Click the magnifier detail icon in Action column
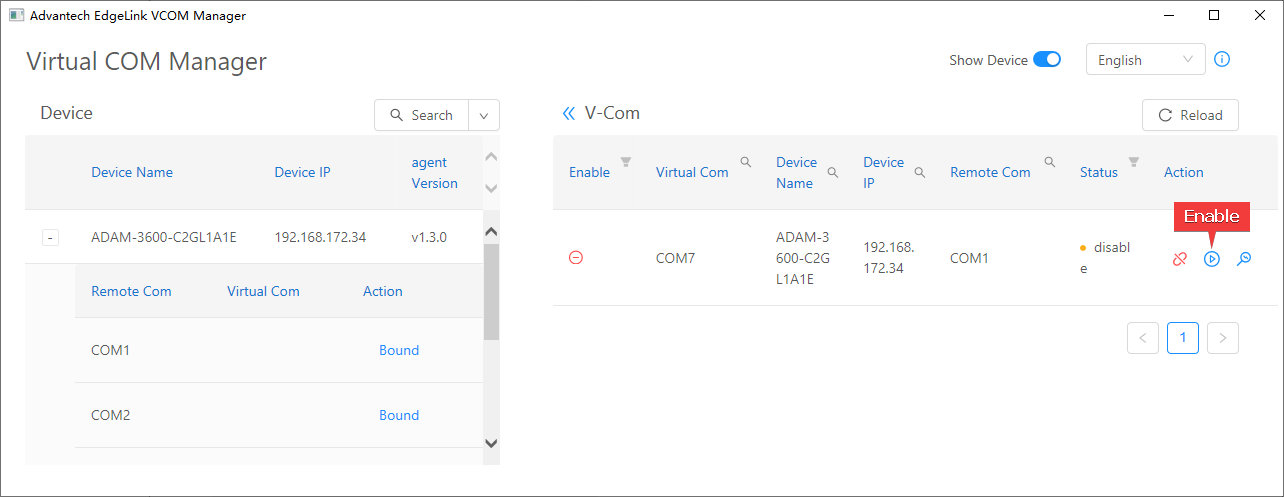The height and width of the screenshot is (497, 1284). point(1244,259)
